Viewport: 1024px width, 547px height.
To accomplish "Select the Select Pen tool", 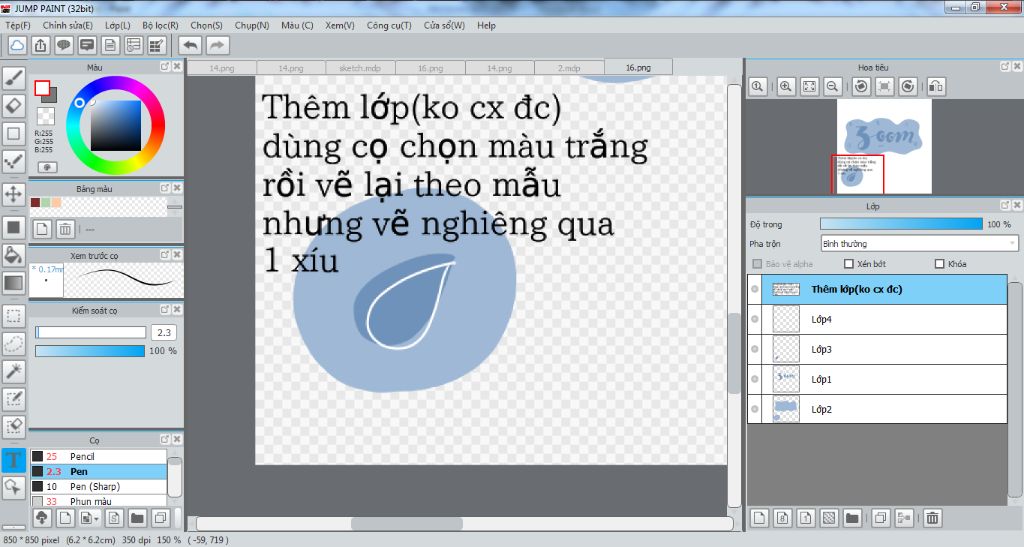I will point(14,399).
